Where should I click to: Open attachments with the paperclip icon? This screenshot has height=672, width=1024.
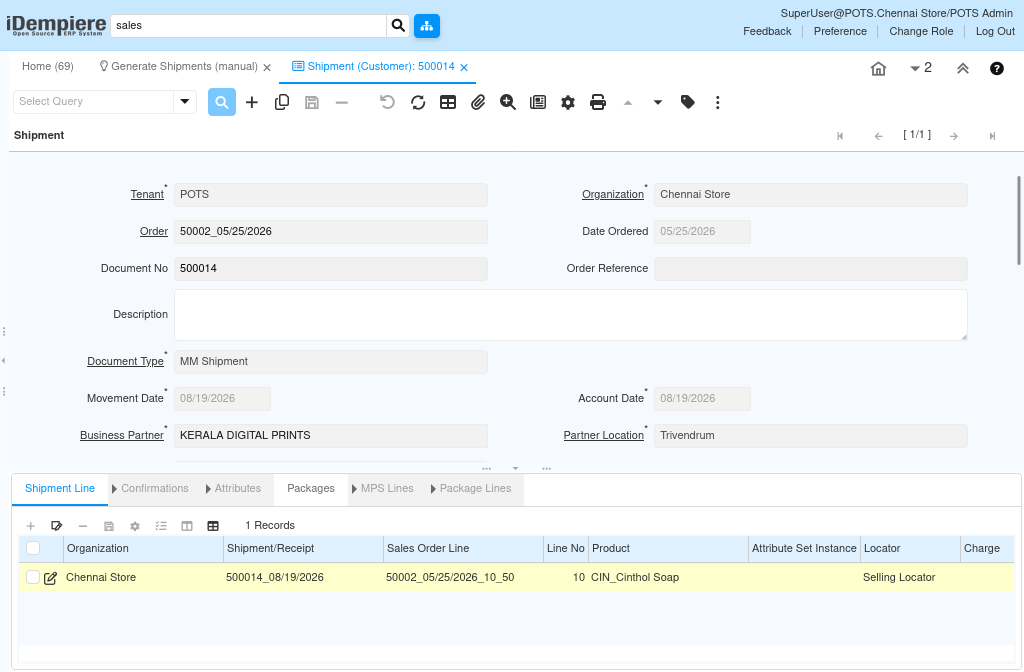point(478,102)
